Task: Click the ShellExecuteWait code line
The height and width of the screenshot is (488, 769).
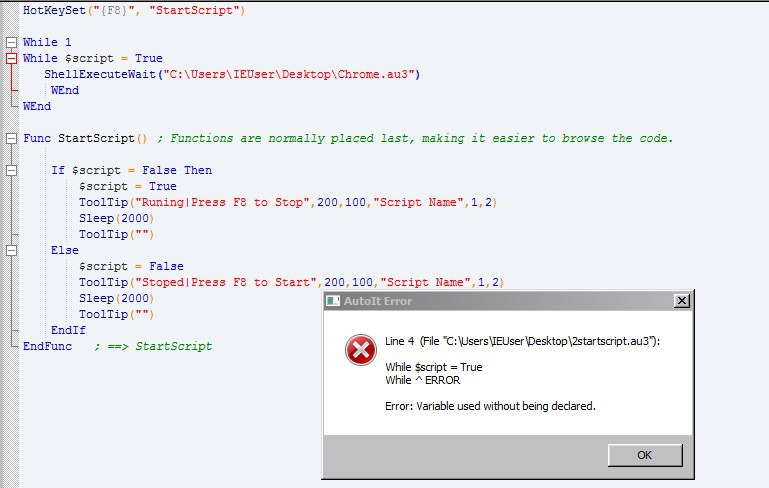Action: coord(232,75)
